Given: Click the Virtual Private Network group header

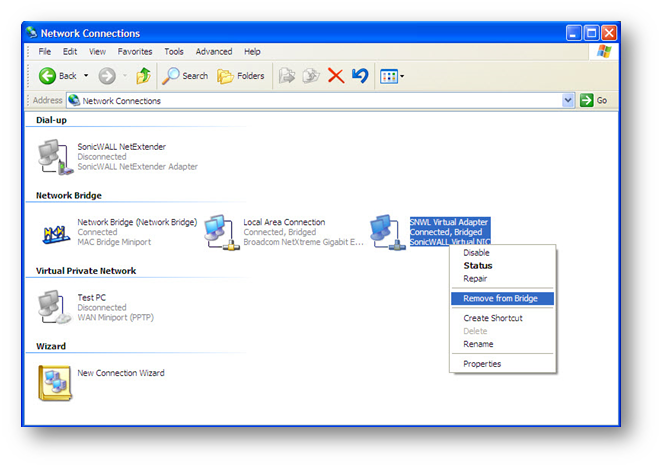Looking at the screenshot, I should [x=86, y=271].
